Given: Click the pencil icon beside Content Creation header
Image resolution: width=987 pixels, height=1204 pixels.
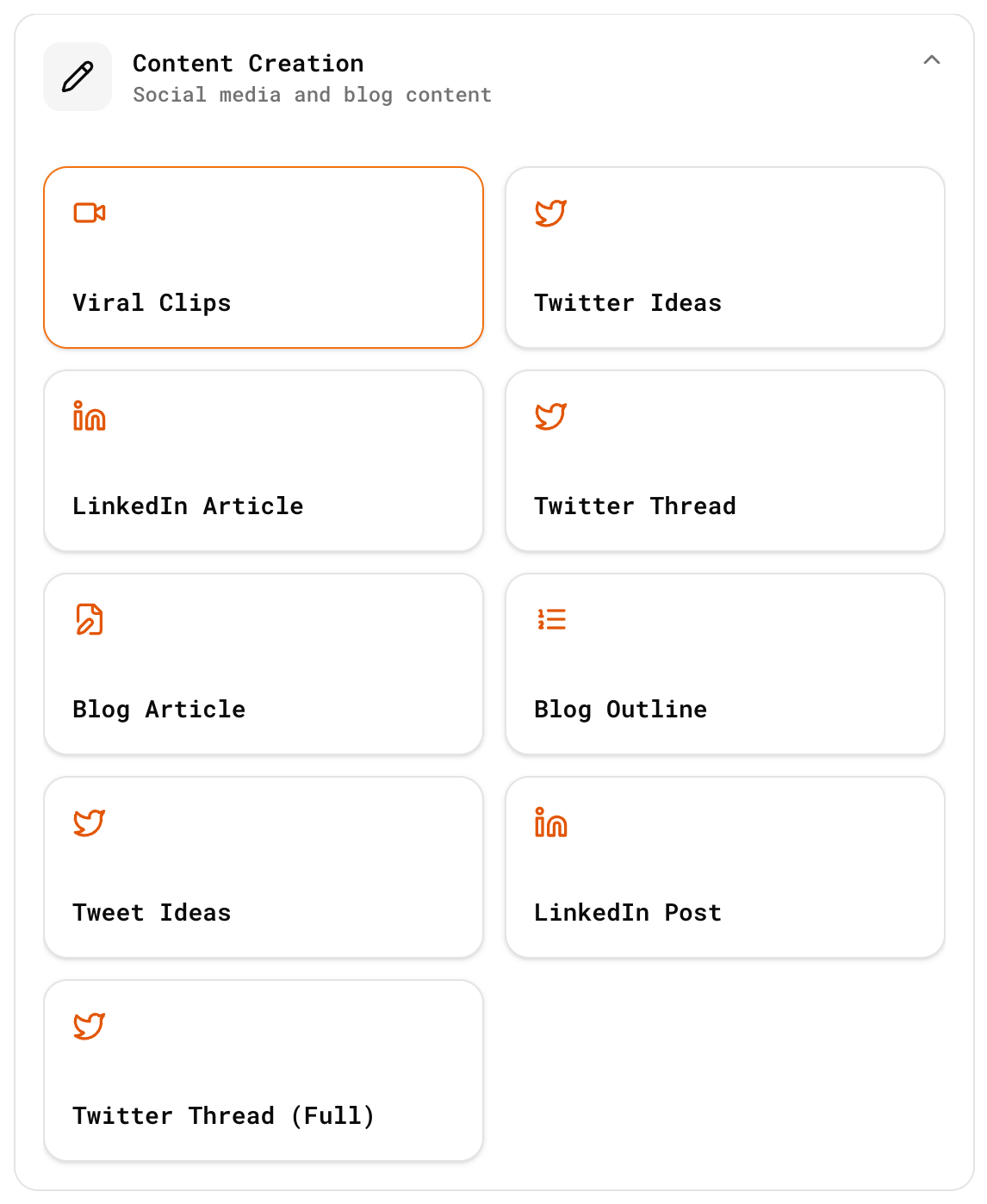Looking at the screenshot, I should (77, 76).
